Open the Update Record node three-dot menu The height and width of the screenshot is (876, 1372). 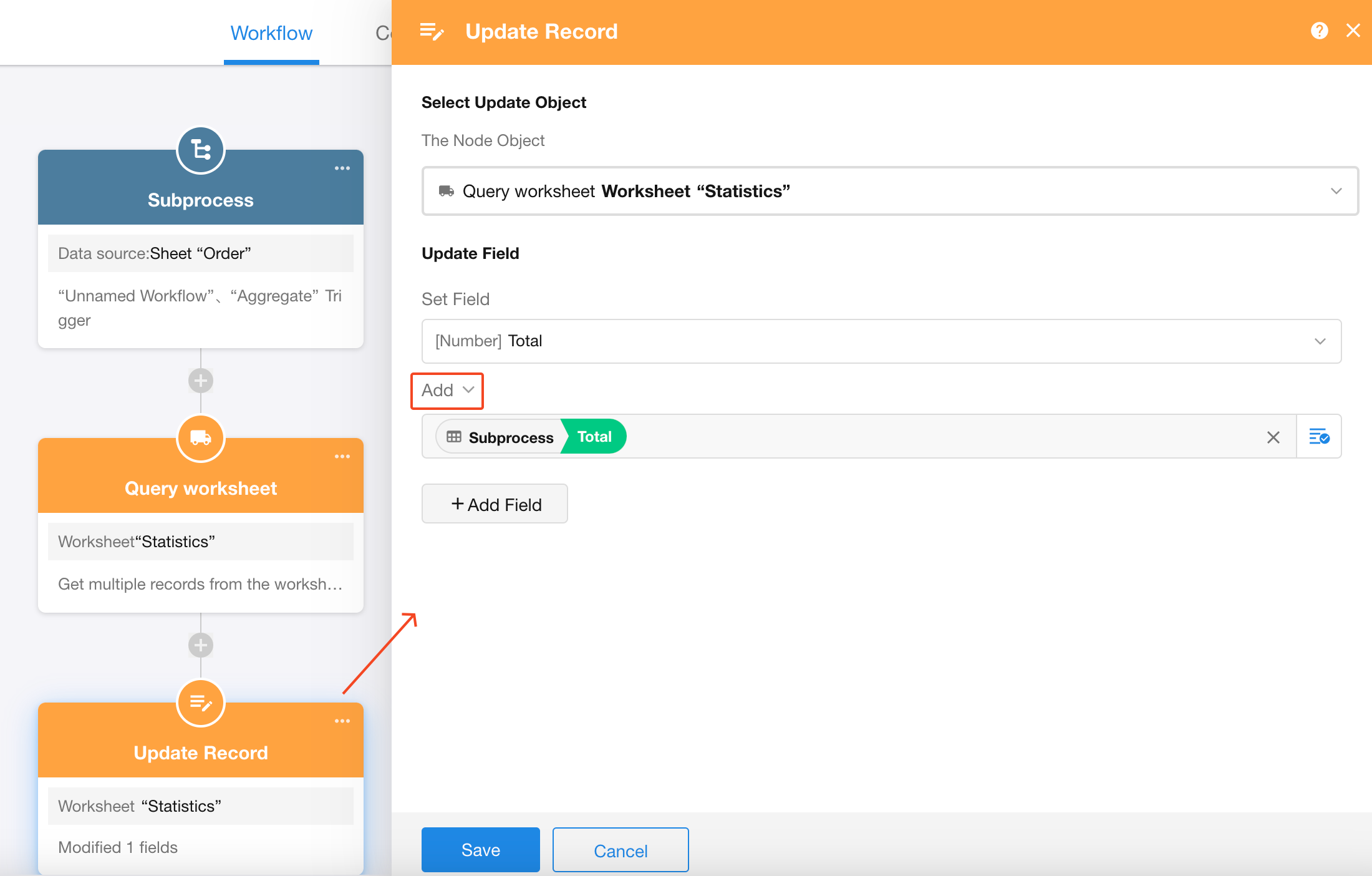click(x=342, y=721)
